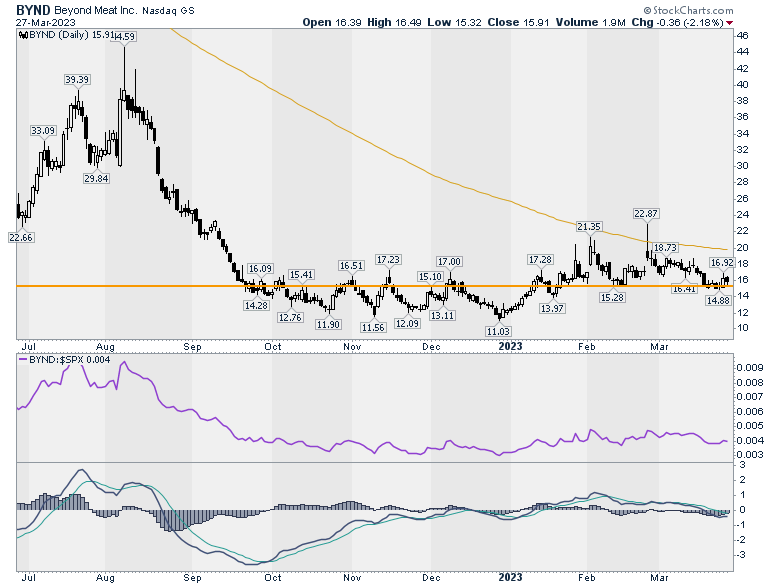The height and width of the screenshot is (586, 780).
Task: Click the Volume 1.9M value
Action: point(590,22)
